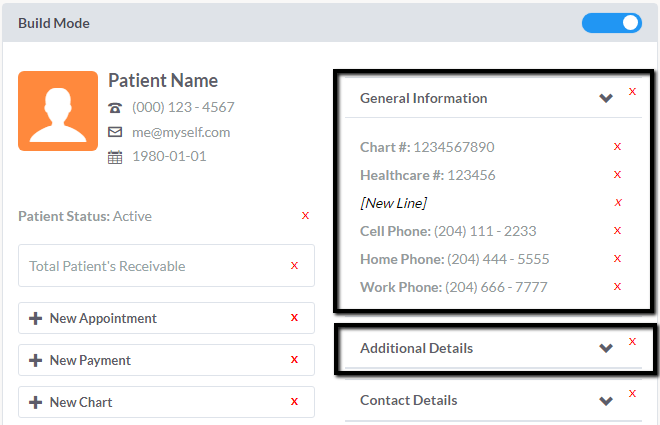Click the telephone icon beside phone number

[x=115, y=108]
